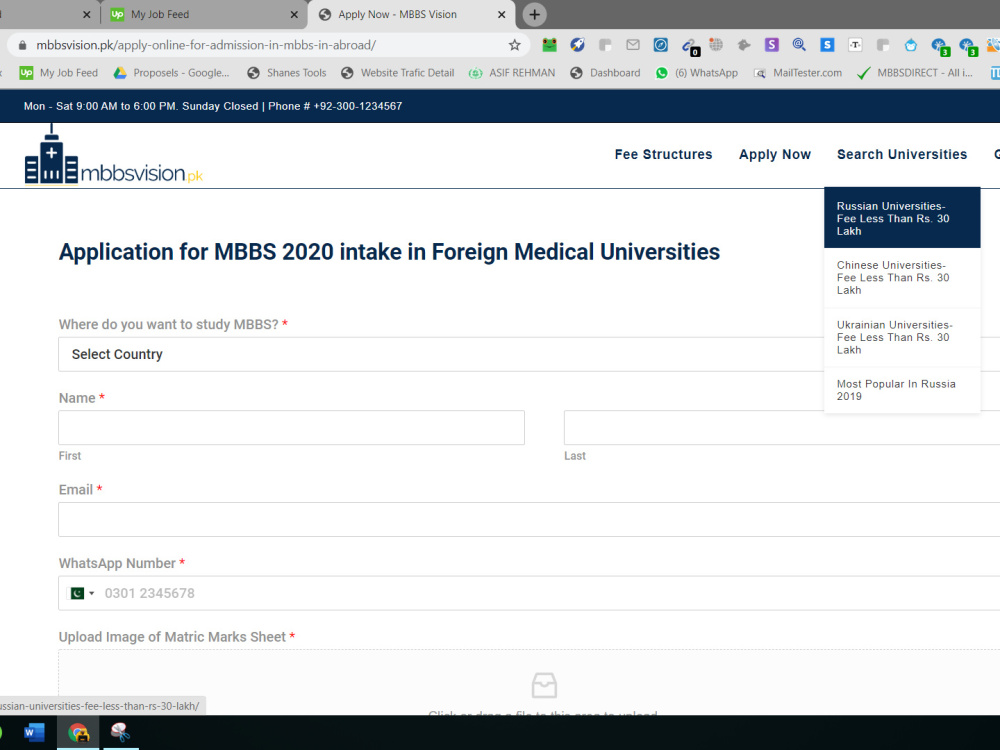This screenshot has height=750, width=1000.
Task: Bookmark this page with the star icon
Action: coord(514,45)
